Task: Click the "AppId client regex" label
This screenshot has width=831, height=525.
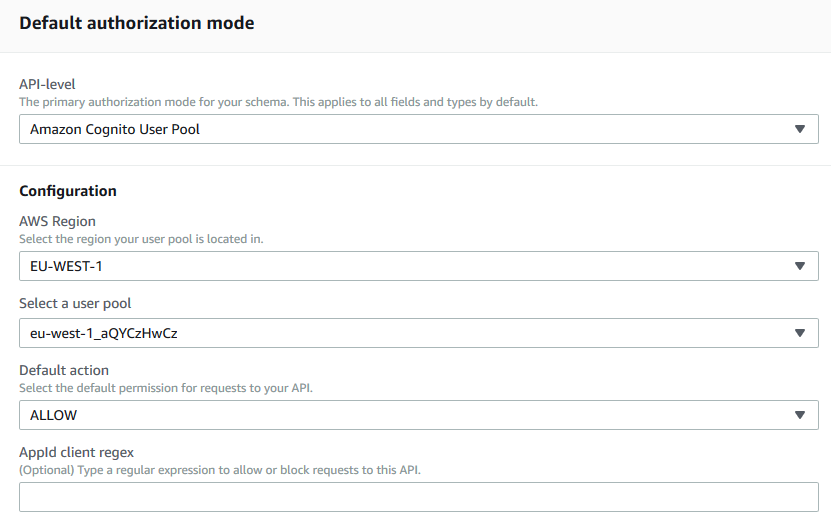Action: [x=76, y=452]
